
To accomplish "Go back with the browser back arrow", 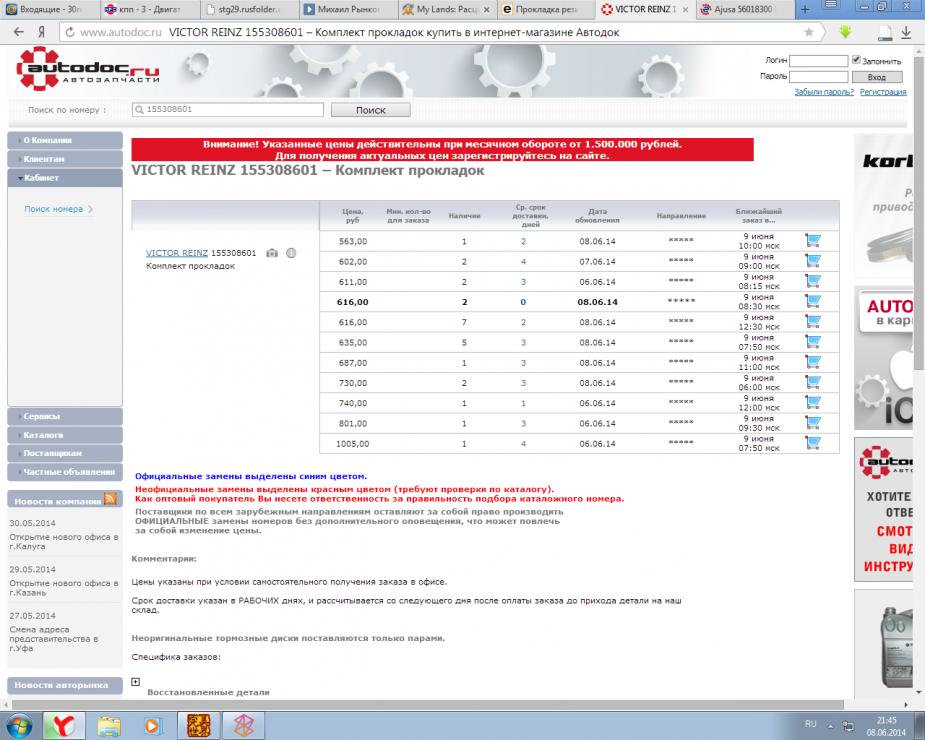I will [x=19, y=32].
